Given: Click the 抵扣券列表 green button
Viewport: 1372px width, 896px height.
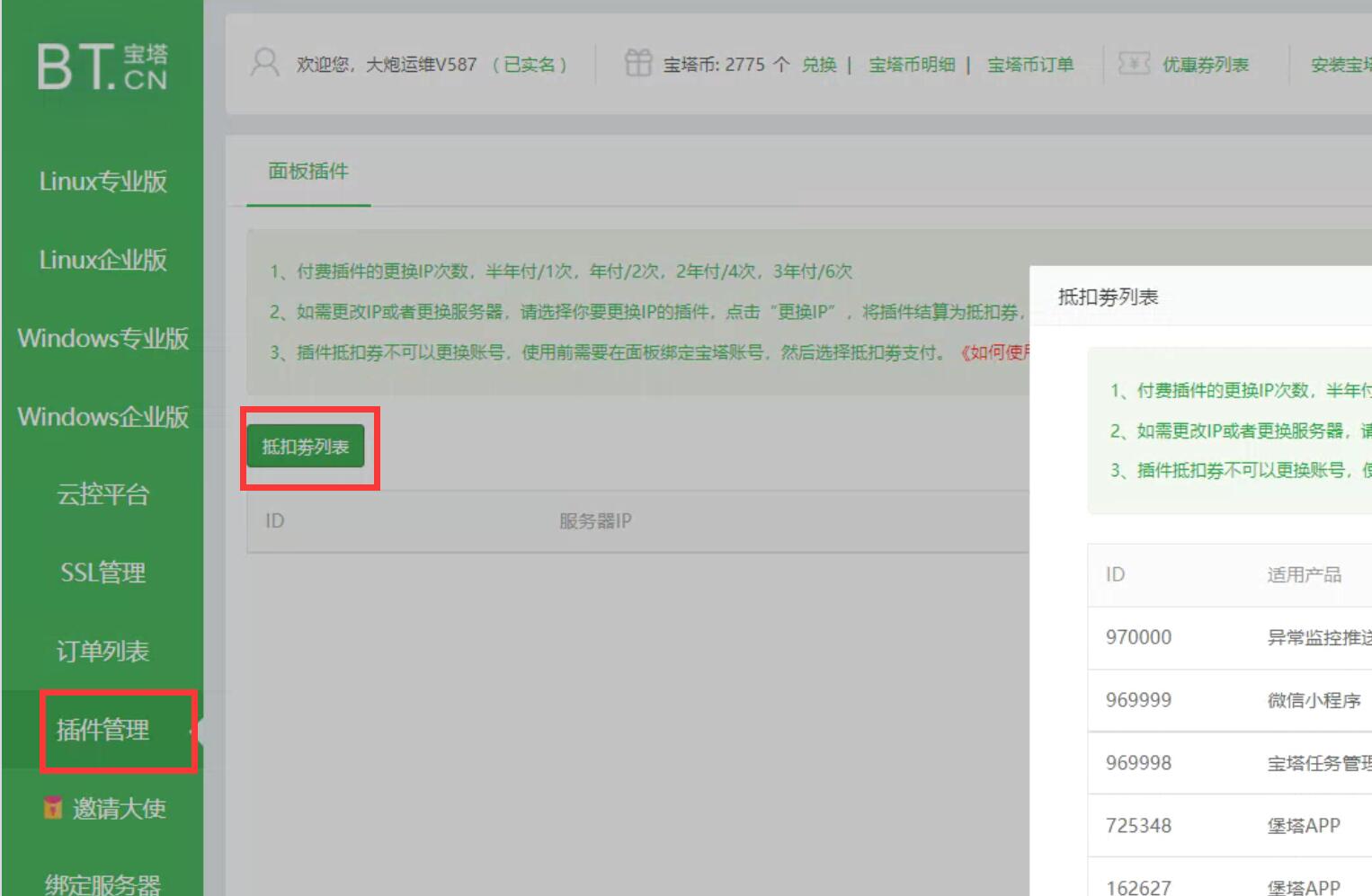Looking at the screenshot, I should click(x=306, y=447).
